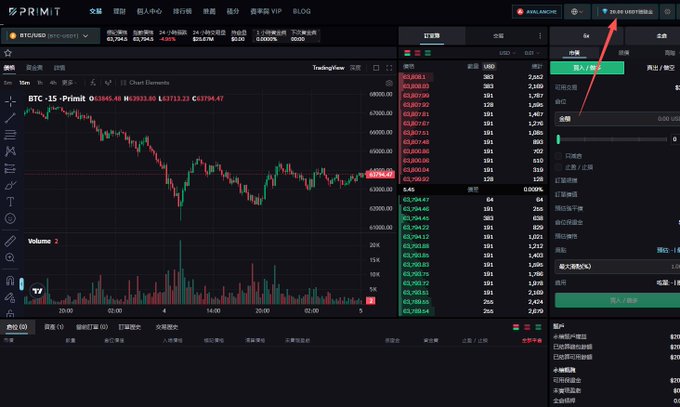
Task: Open chart in fullscreen mode
Action: point(389,68)
